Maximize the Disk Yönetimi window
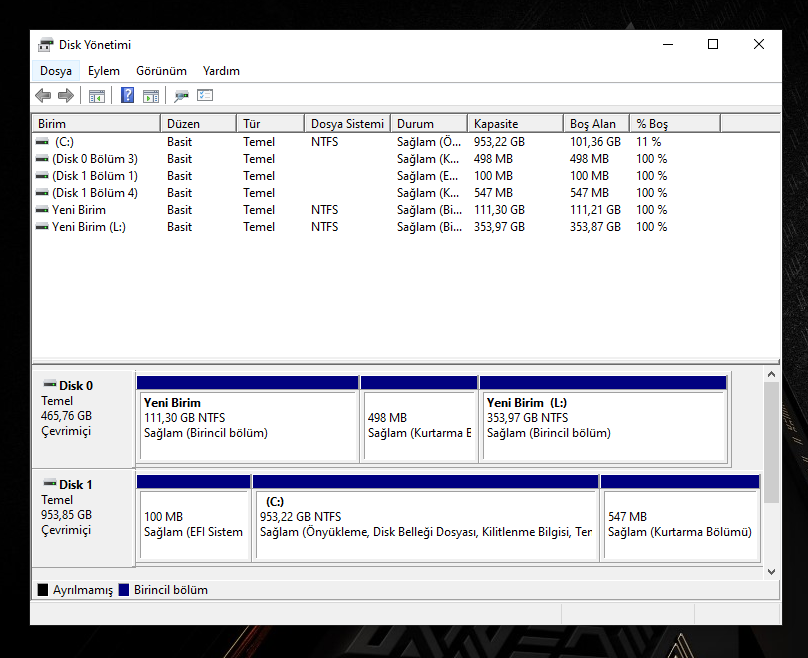The image size is (808, 658). point(713,45)
